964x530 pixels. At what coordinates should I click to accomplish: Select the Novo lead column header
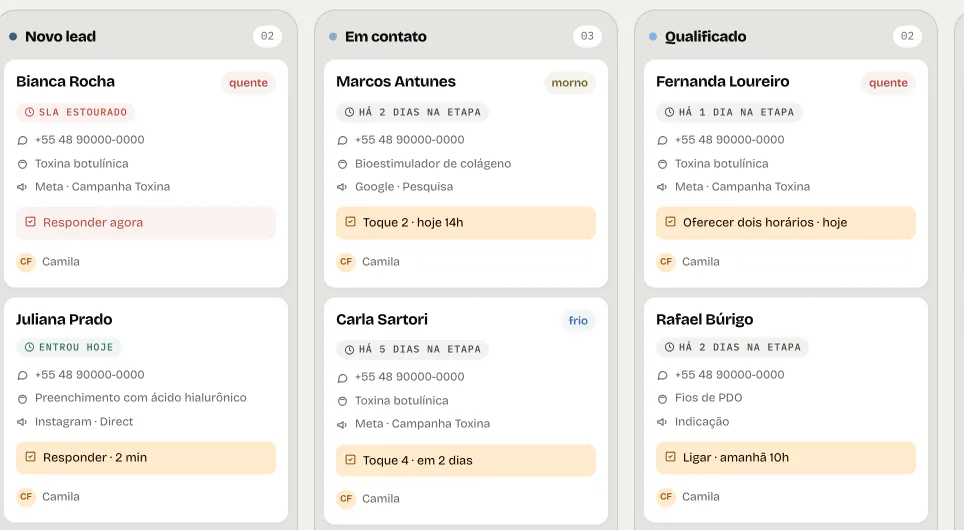(60, 37)
